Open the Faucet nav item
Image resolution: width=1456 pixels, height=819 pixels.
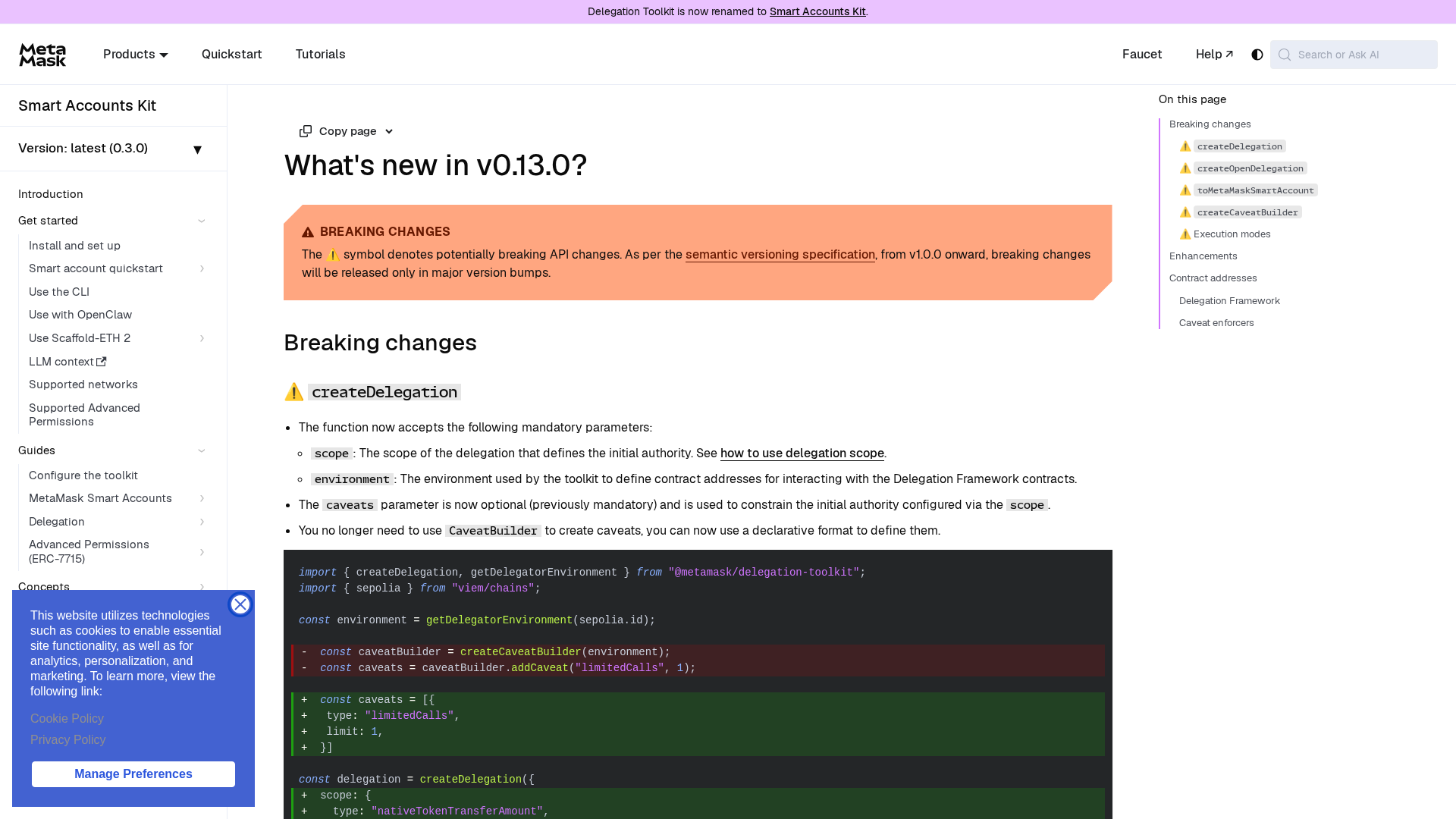tap(1142, 54)
